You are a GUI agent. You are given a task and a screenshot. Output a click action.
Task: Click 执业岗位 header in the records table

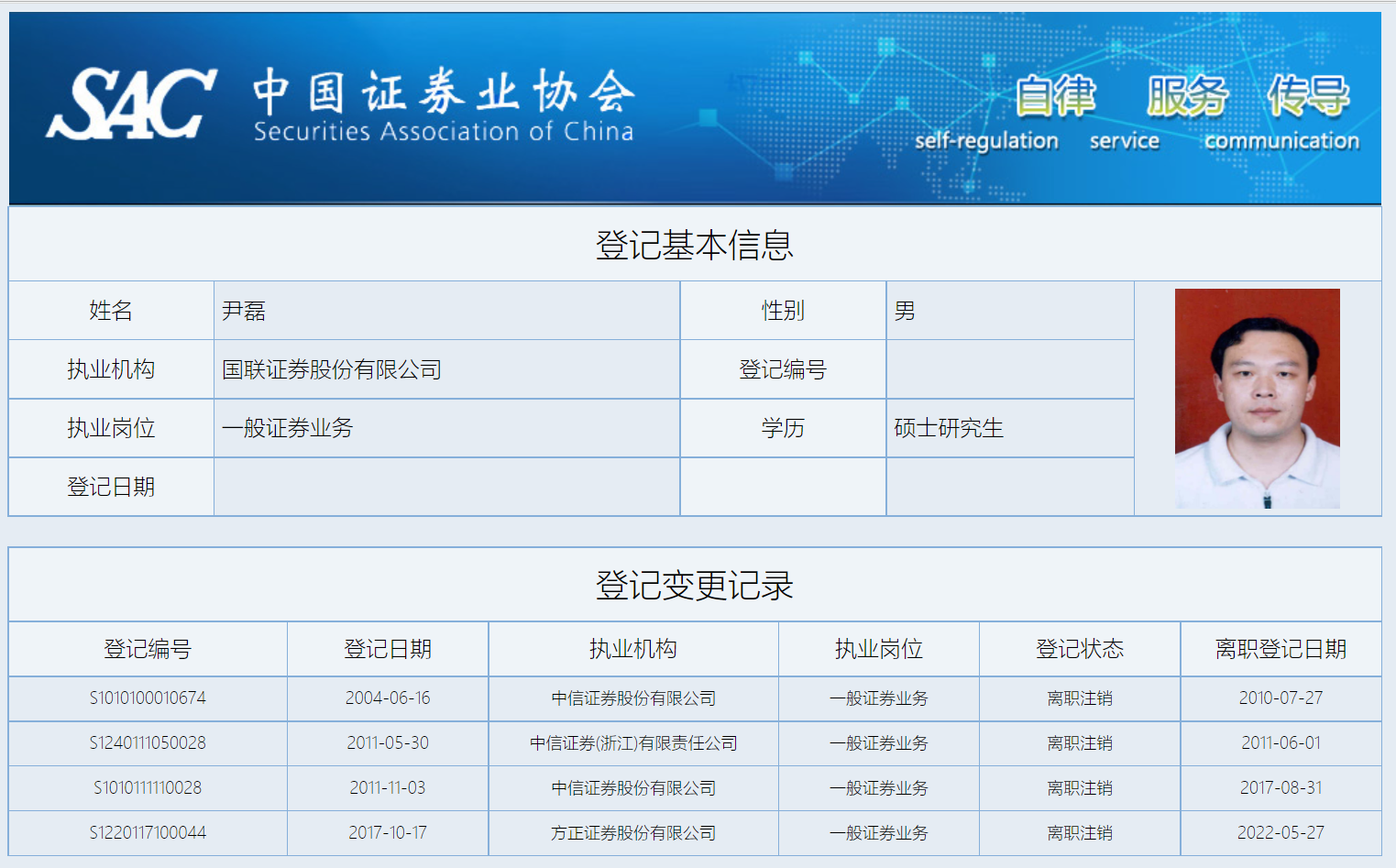click(x=879, y=649)
